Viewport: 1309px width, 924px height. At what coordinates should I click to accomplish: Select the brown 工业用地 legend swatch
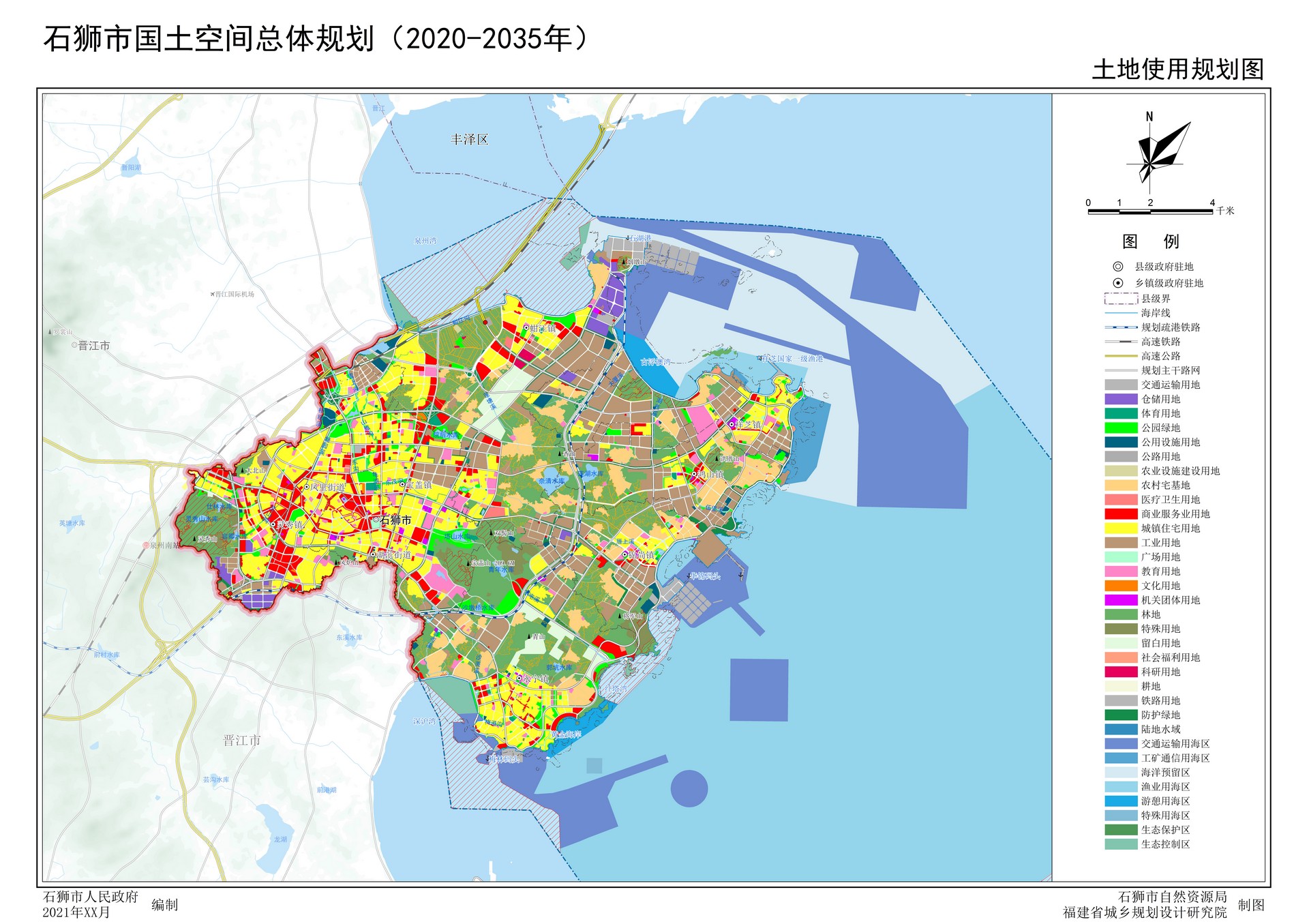tap(1121, 543)
